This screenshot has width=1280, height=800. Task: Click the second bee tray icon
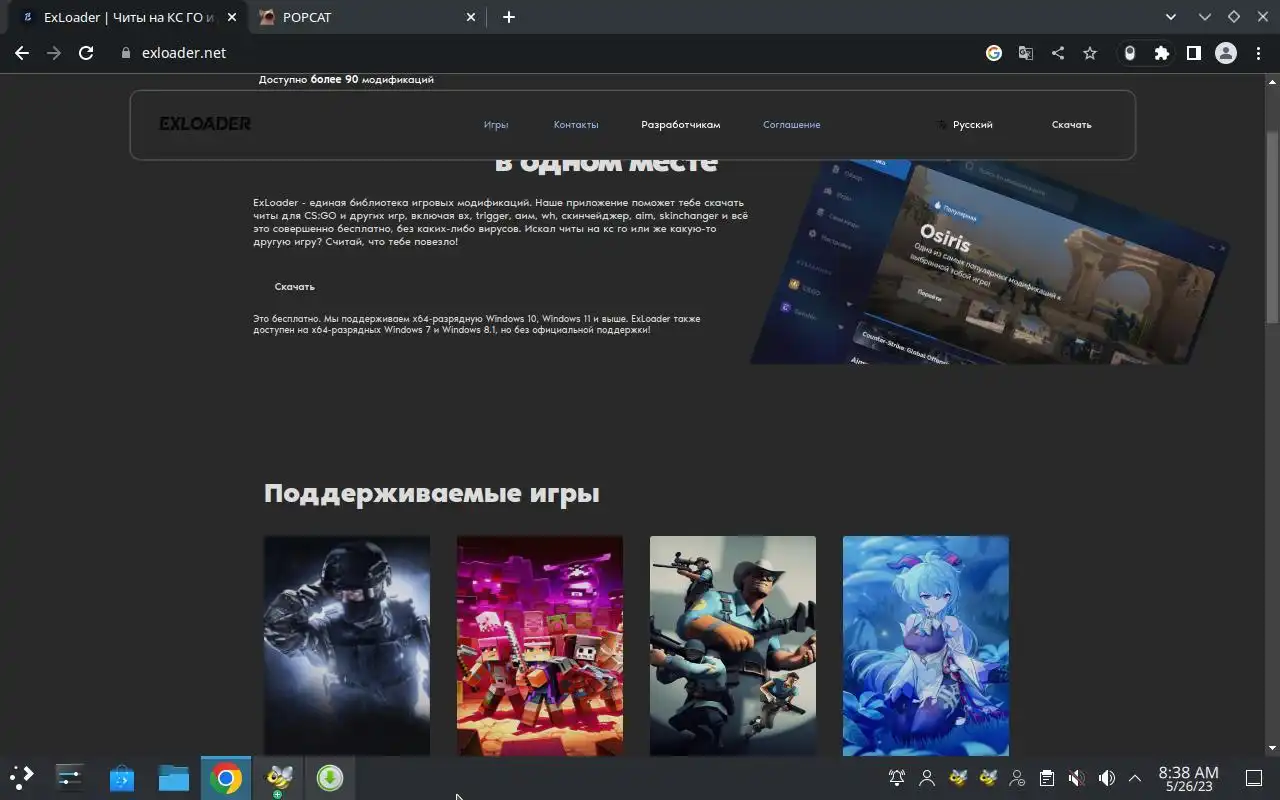tap(988, 777)
